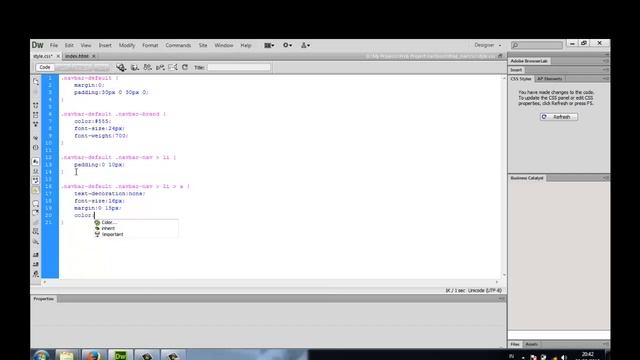Switch to the AP Elements panel tab
640x360 pixels.
(x=549, y=79)
